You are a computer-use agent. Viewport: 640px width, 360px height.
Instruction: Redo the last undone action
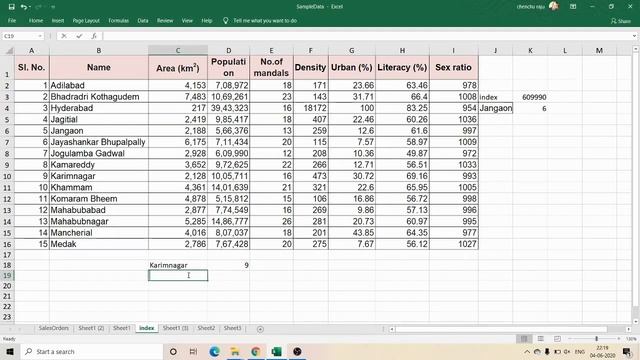click(38, 7)
